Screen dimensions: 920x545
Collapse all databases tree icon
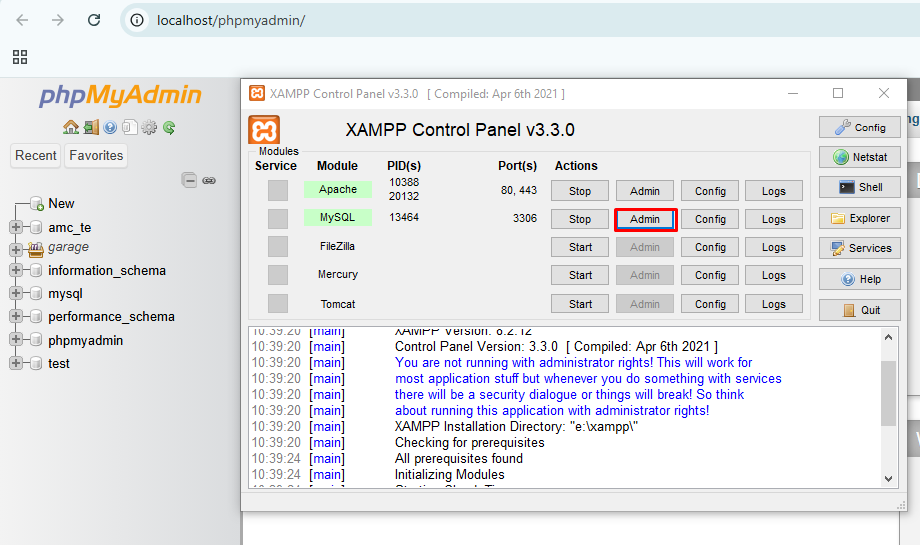click(x=189, y=180)
